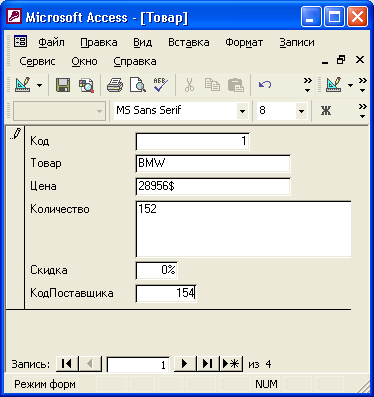The width and height of the screenshot is (374, 397).
Task: Click the file search icon beside Save
Action: coord(86,85)
